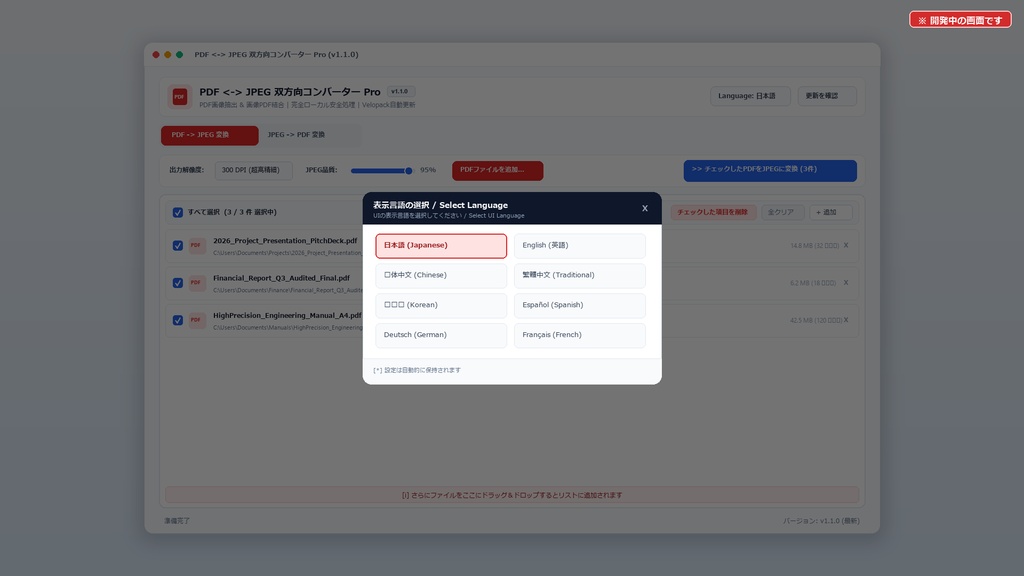This screenshot has width=1024, height=576.
Task: Choose 日本語 (Japanese) as the language
Action: point(441,246)
